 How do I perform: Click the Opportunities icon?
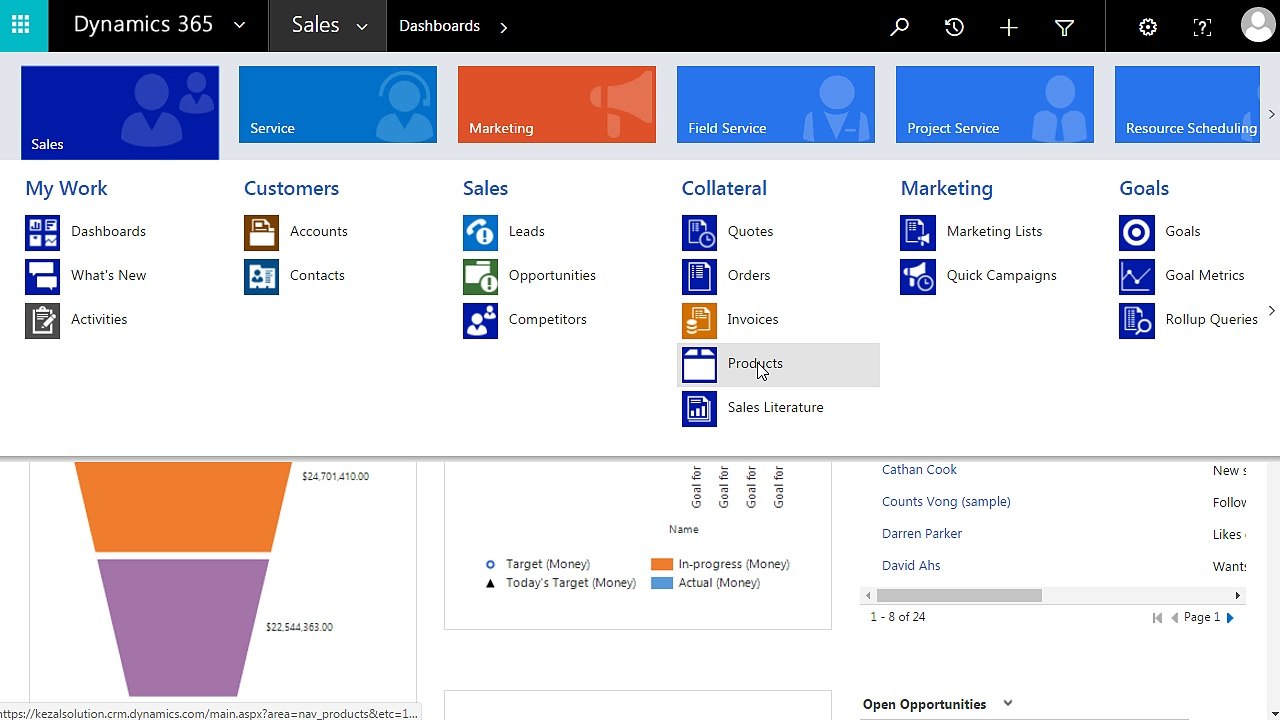pos(480,276)
